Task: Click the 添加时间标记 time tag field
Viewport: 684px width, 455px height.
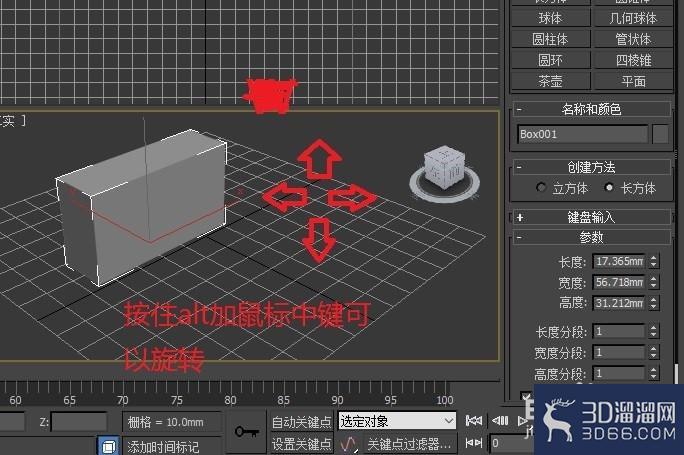Action: pyautogui.click(x=172, y=446)
